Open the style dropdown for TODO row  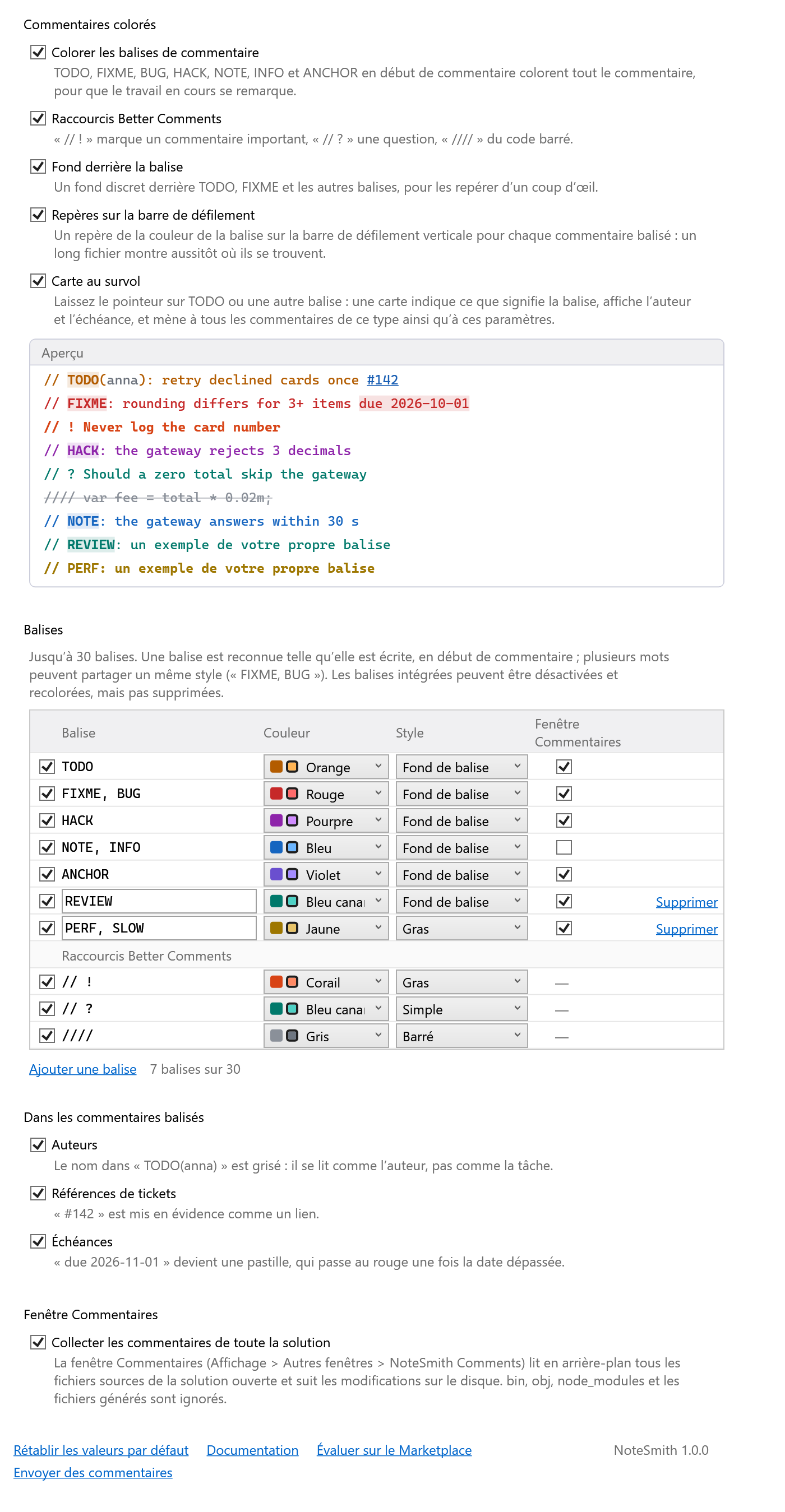461,767
